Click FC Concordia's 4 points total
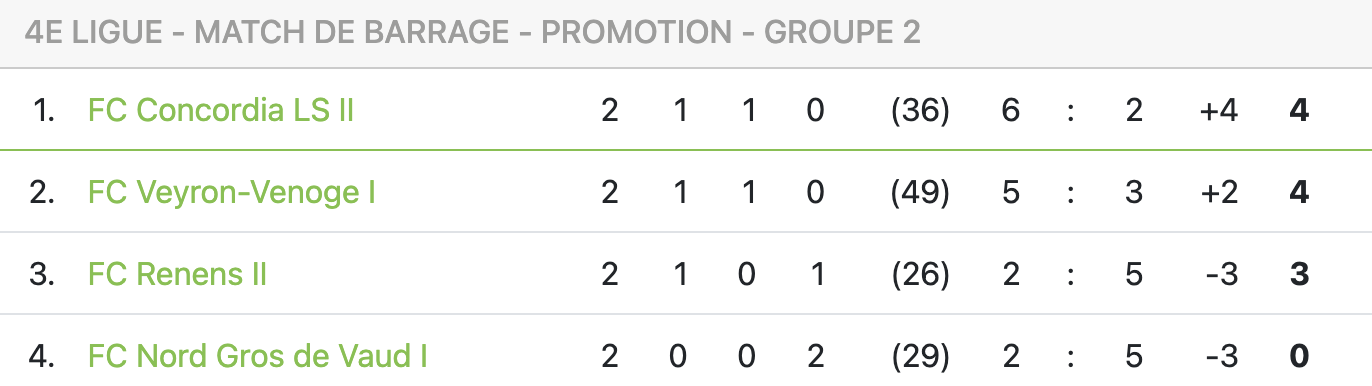This screenshot has height=386, width=1372. [x=1299, y=110]
